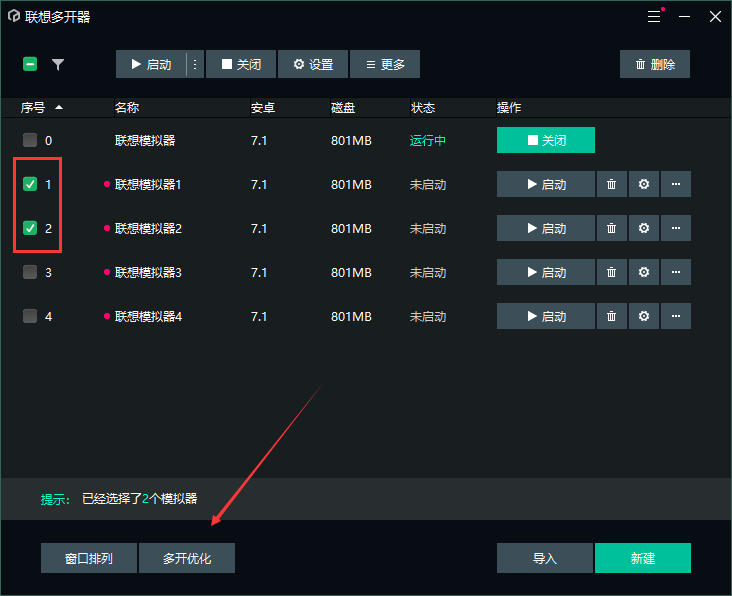Screen dimensions: 732x596
Task: Stop 联想模拟器 with green 关闭 button
Action: point(546,140)
